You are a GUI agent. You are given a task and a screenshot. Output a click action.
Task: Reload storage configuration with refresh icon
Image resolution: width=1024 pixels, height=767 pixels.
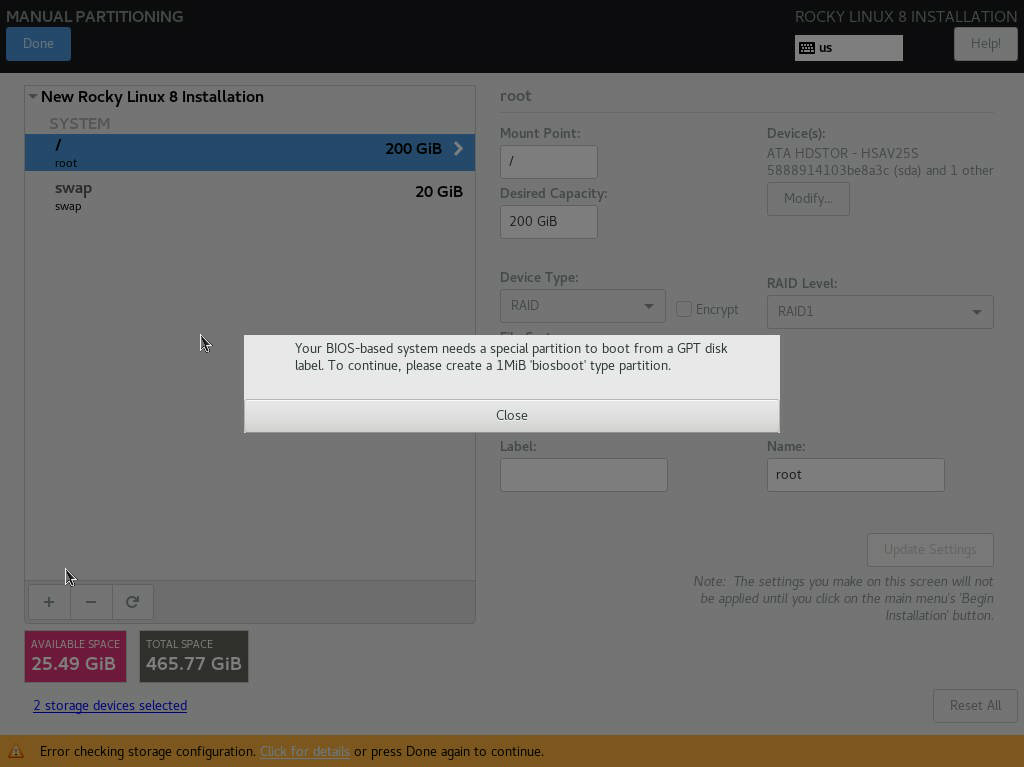point(133,602)
